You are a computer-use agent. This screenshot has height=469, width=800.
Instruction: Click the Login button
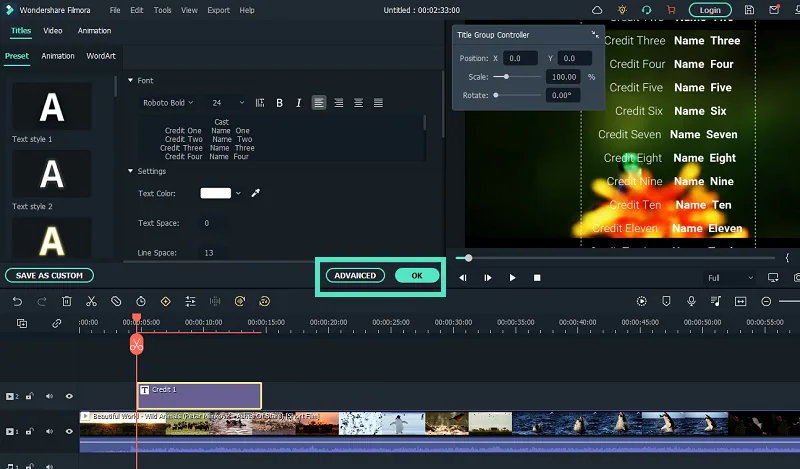710,10
